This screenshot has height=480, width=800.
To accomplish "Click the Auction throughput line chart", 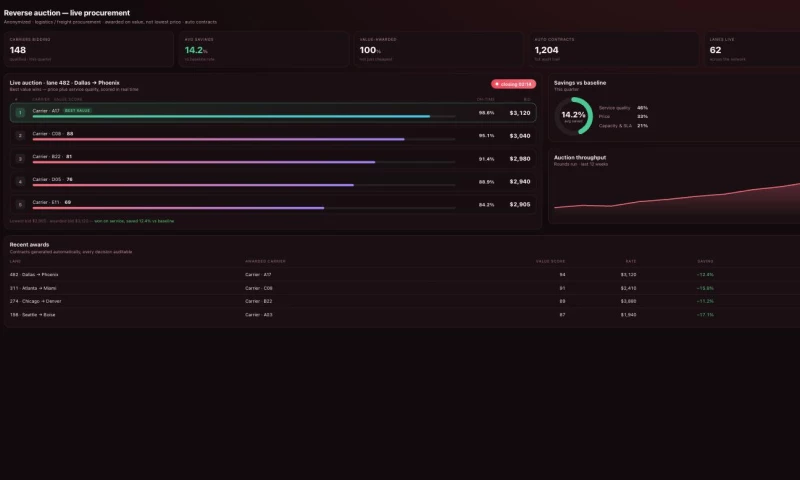I will [x=677, y=196].
